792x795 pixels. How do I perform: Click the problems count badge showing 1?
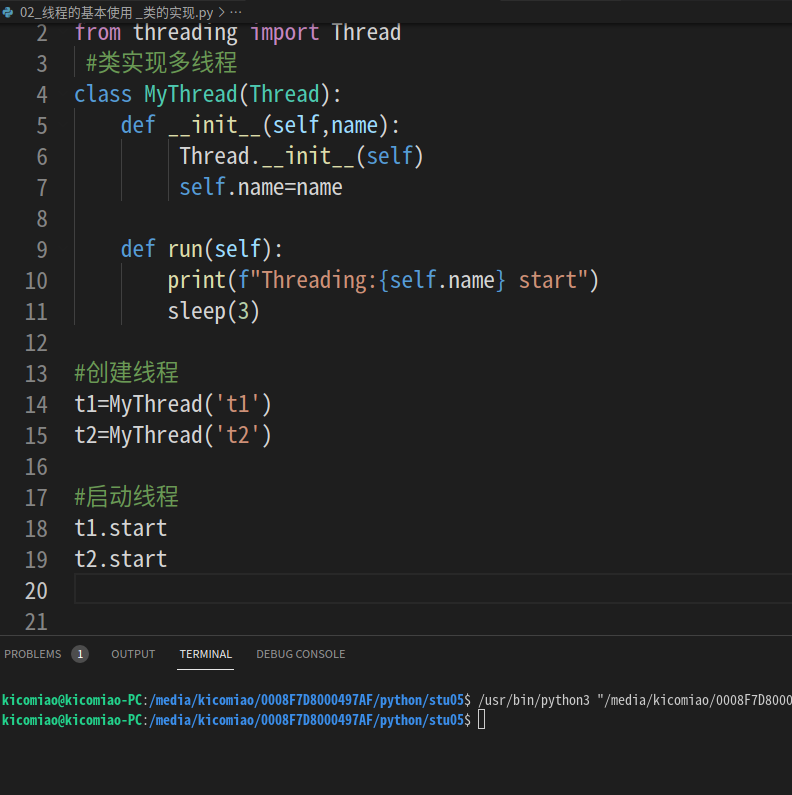pyautogui.click(x=80, y=654)
